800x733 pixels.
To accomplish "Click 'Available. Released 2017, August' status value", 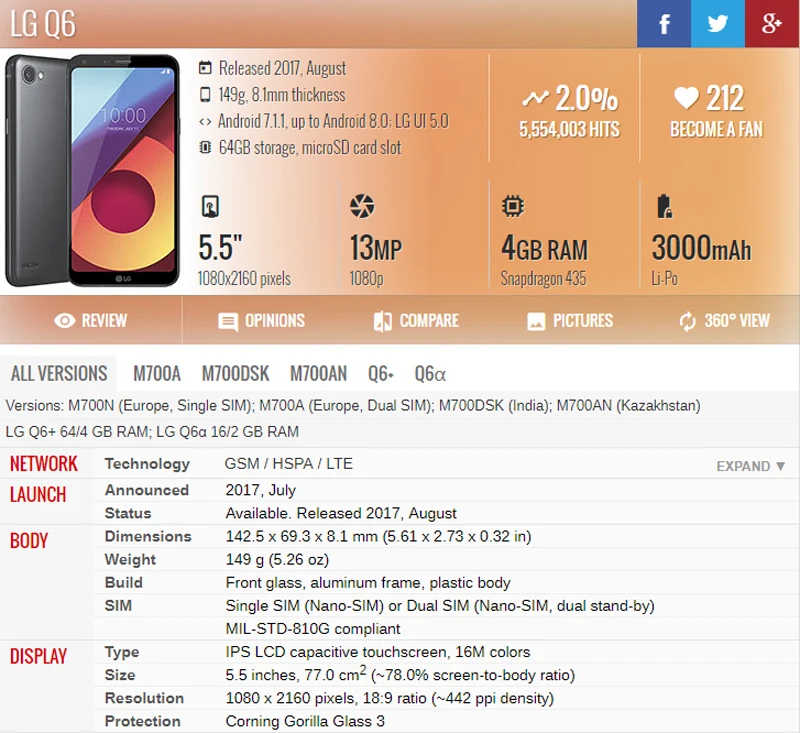I will point(341,513).
